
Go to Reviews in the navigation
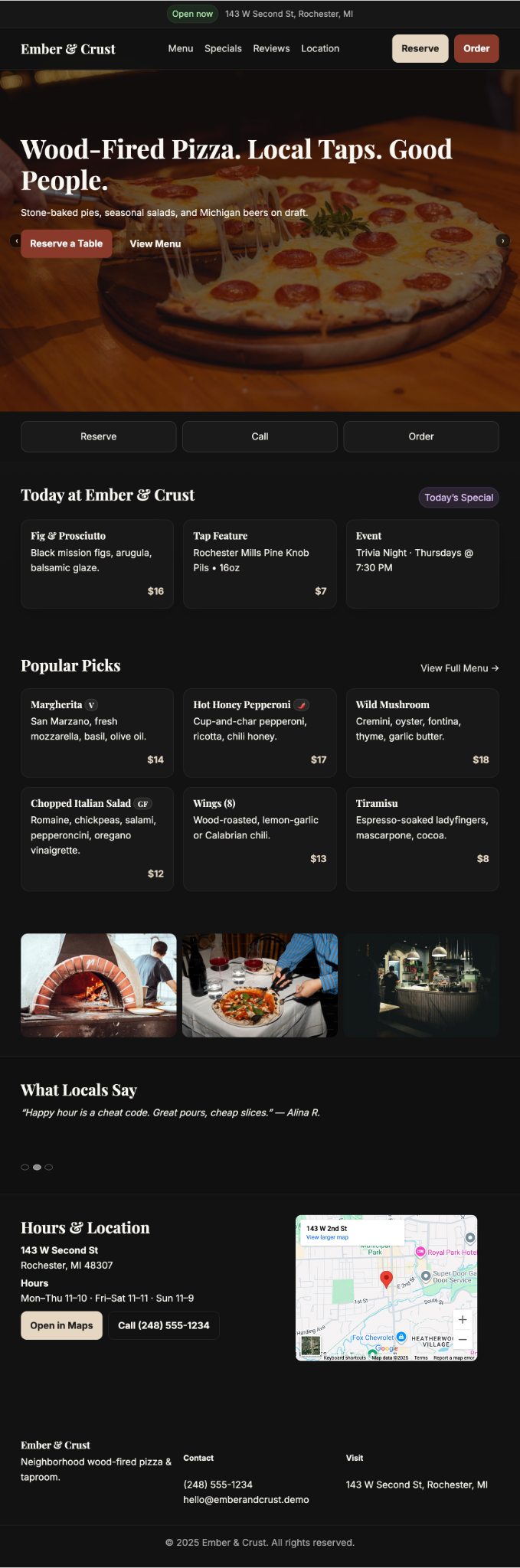click(271, 49)
